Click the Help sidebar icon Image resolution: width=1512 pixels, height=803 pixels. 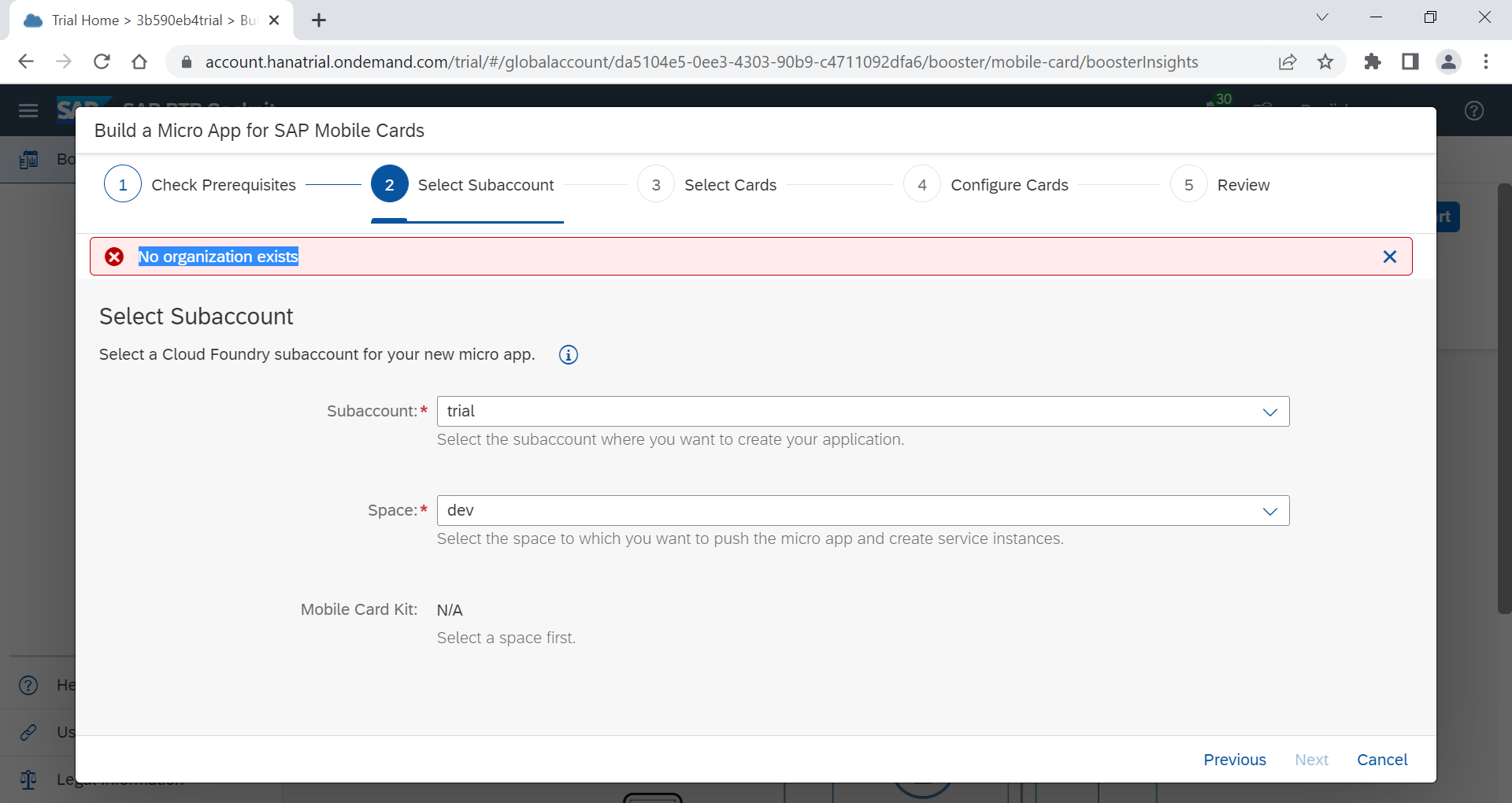(x=28, y=685)
